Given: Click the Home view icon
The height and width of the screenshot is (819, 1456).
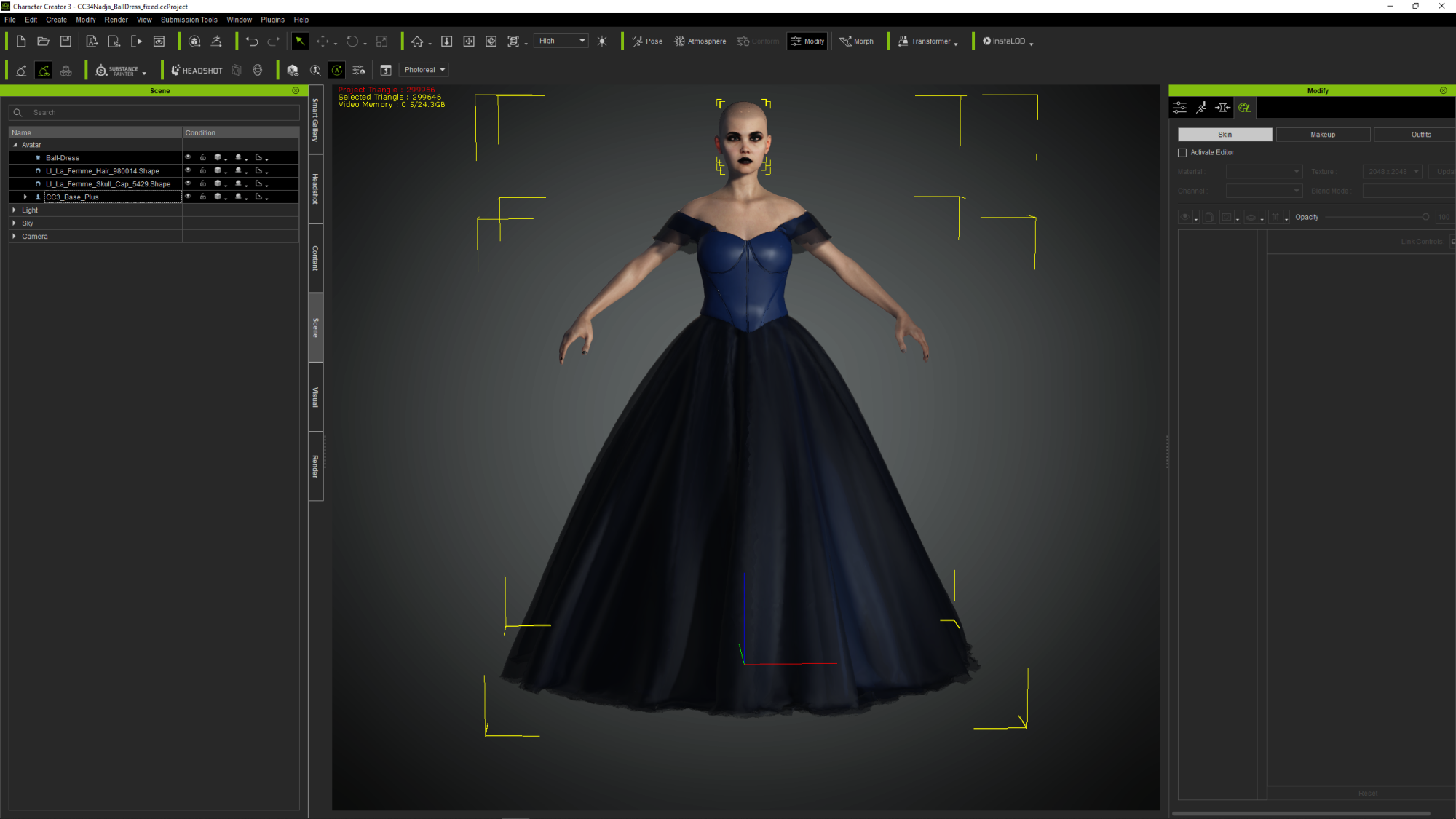Looking at the screenshot, I should click(x=417, y=41).
